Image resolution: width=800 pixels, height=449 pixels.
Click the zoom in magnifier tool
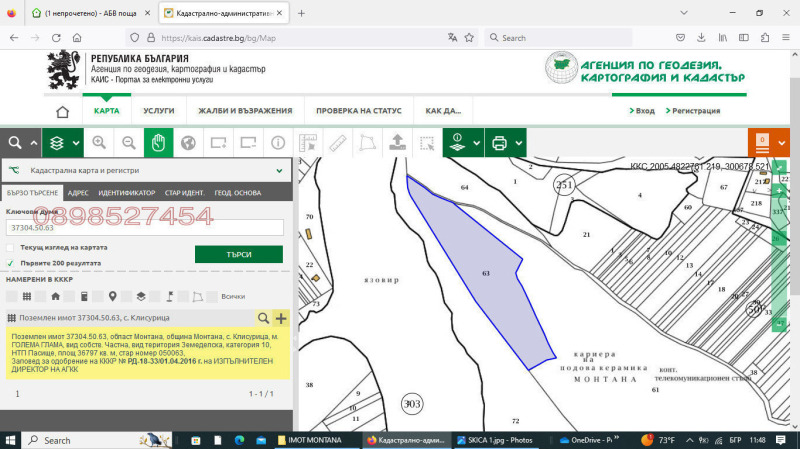click(x=99, y=143)
